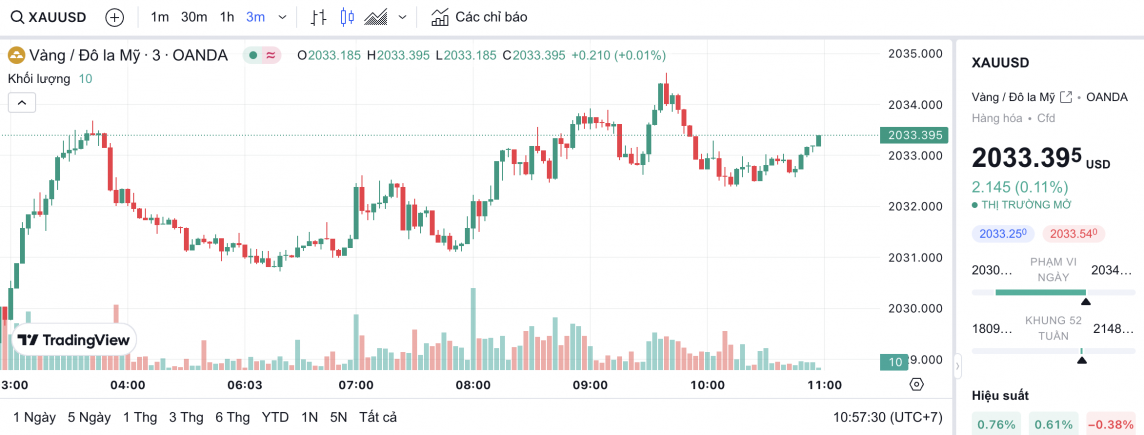The width and height of the screenshot is (1144, 435).
Task: Select the area chart style icon
Action: tap(377, 17)
